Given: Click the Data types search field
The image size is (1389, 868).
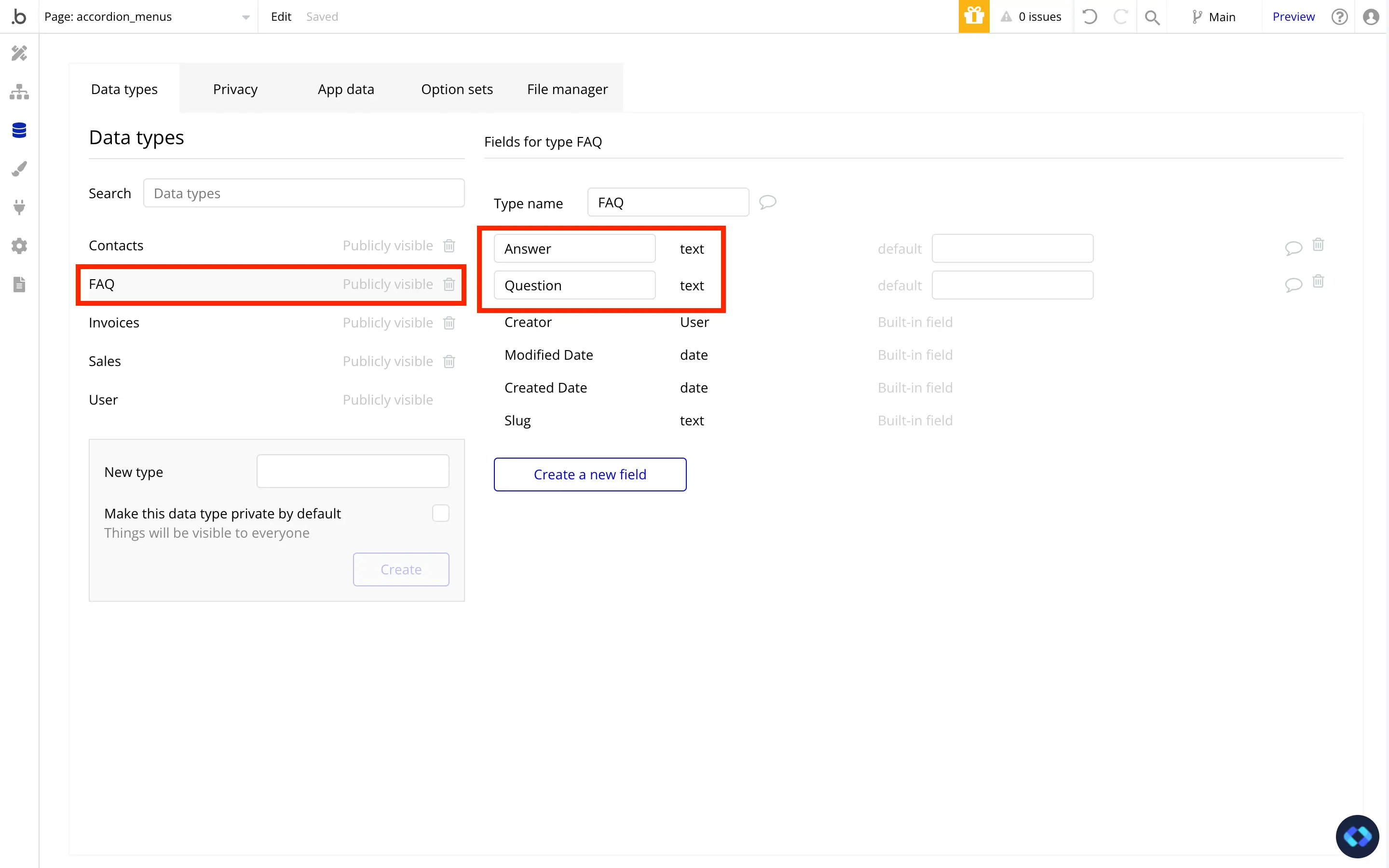Looking at the screenshot, I should coord(303,193).
